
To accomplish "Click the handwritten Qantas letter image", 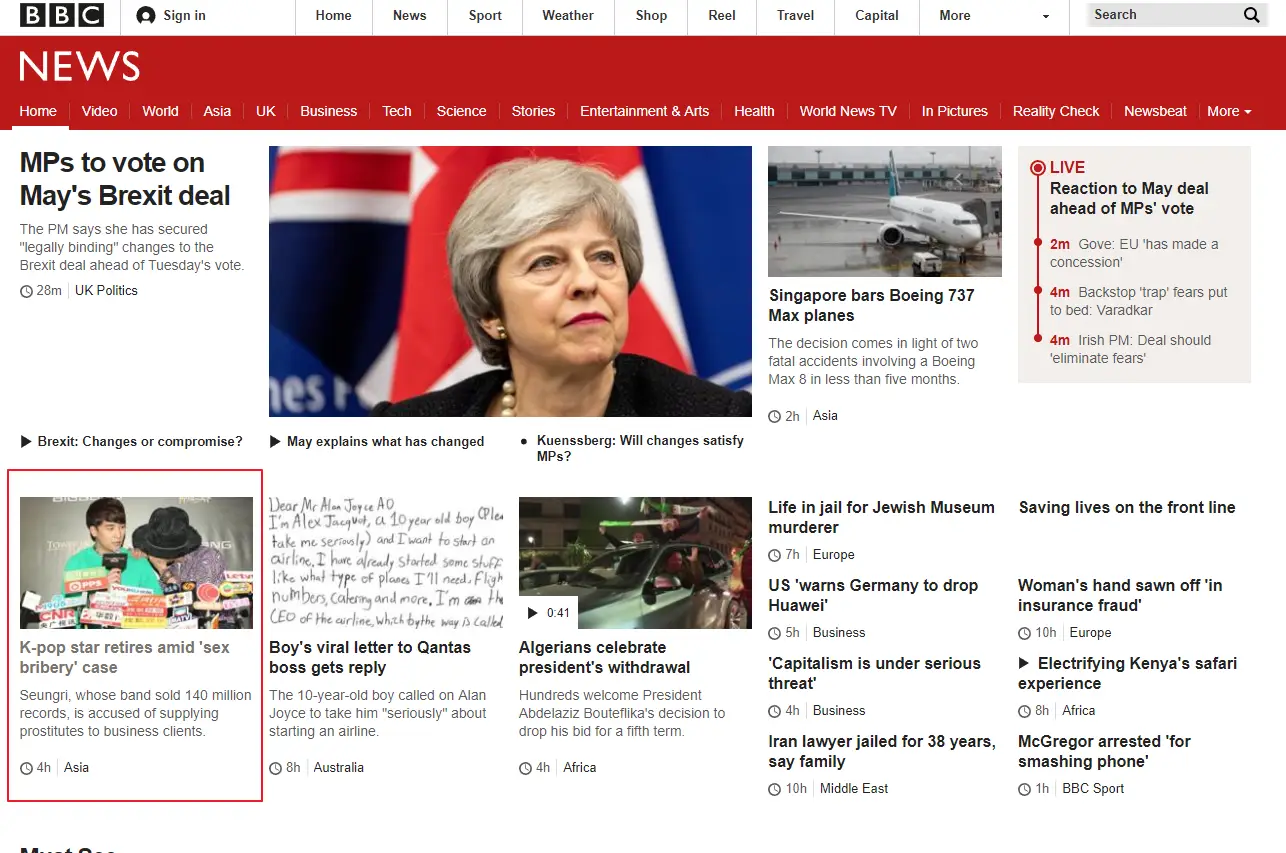I will pyautogui.click(x=386, y=562).
